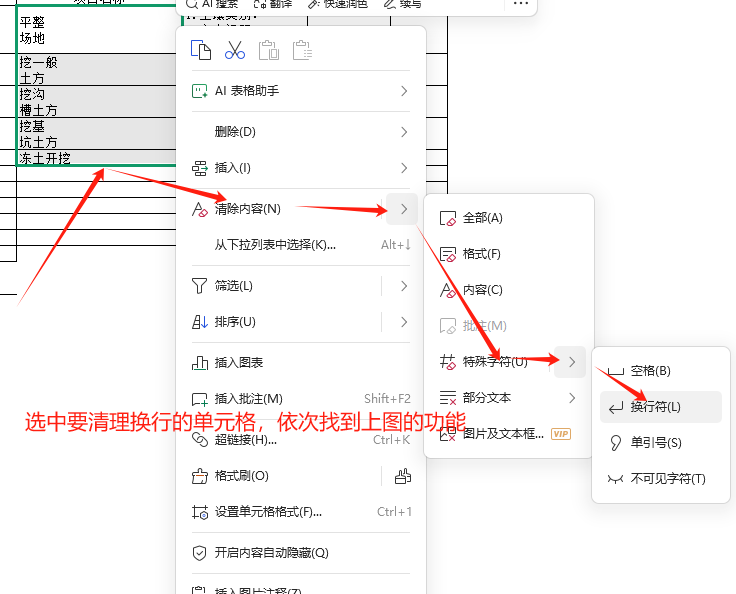Click 设置单元格格式(F)... menu entry
The width and height of the screenshot is (736, 594).
coord(267,512)
